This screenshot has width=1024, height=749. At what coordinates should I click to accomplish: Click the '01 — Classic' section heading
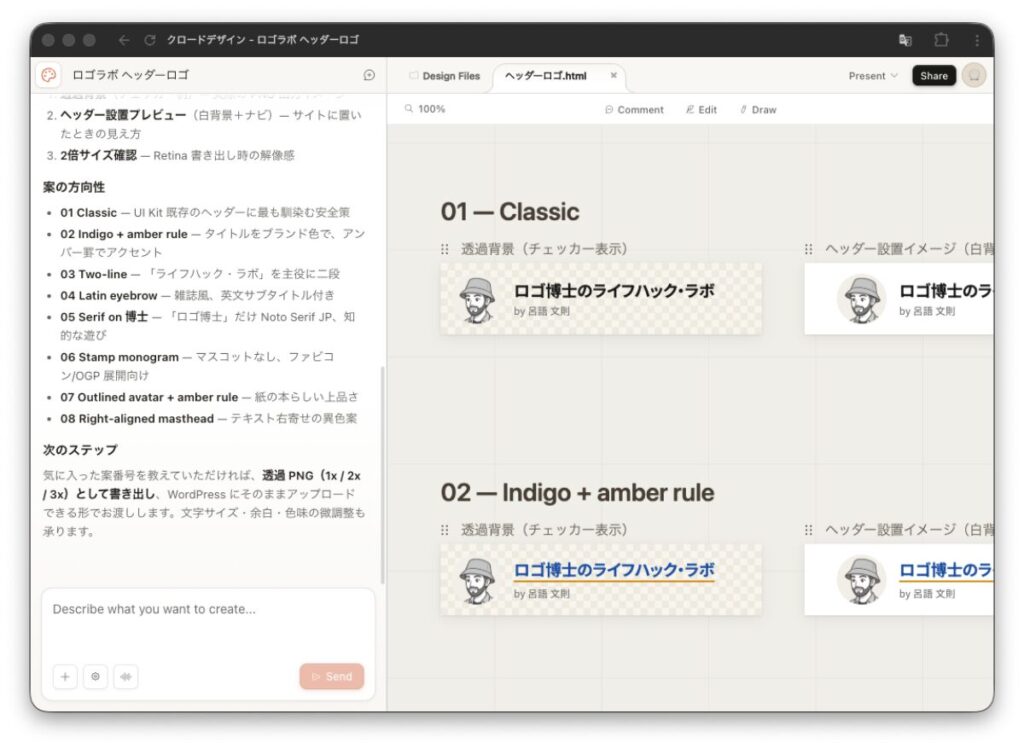(x=509, y=212)
